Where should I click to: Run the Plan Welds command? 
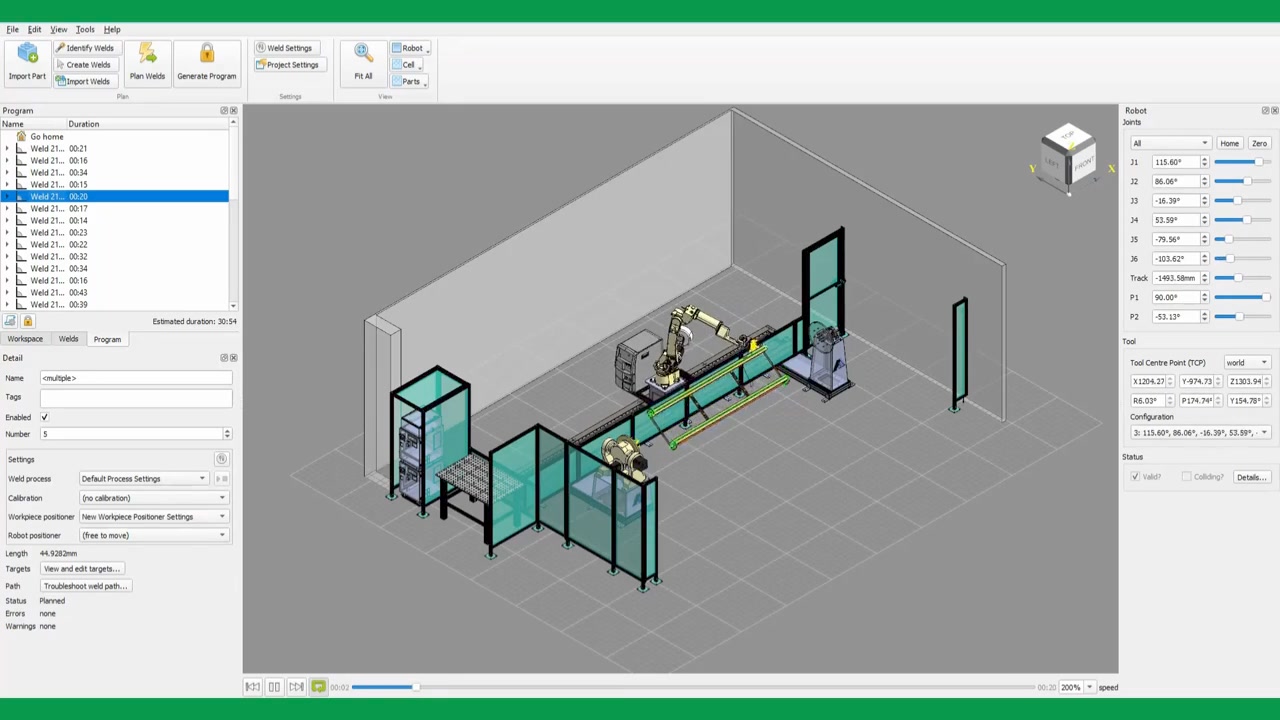pos(147,62)
